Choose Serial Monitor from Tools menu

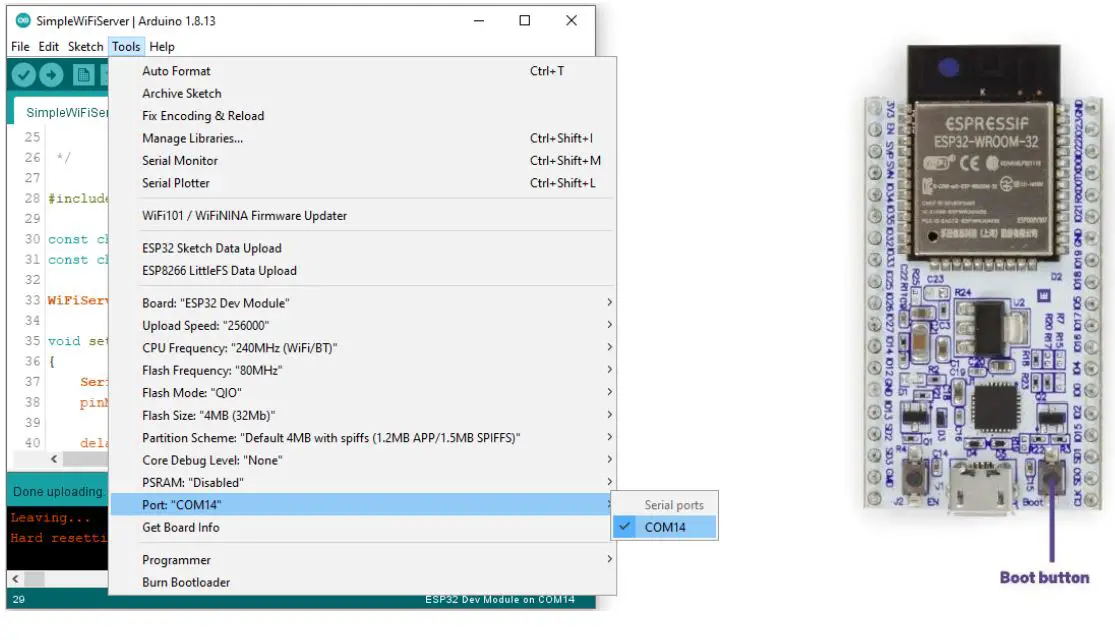pyautogui.click(x=180, y=161)
